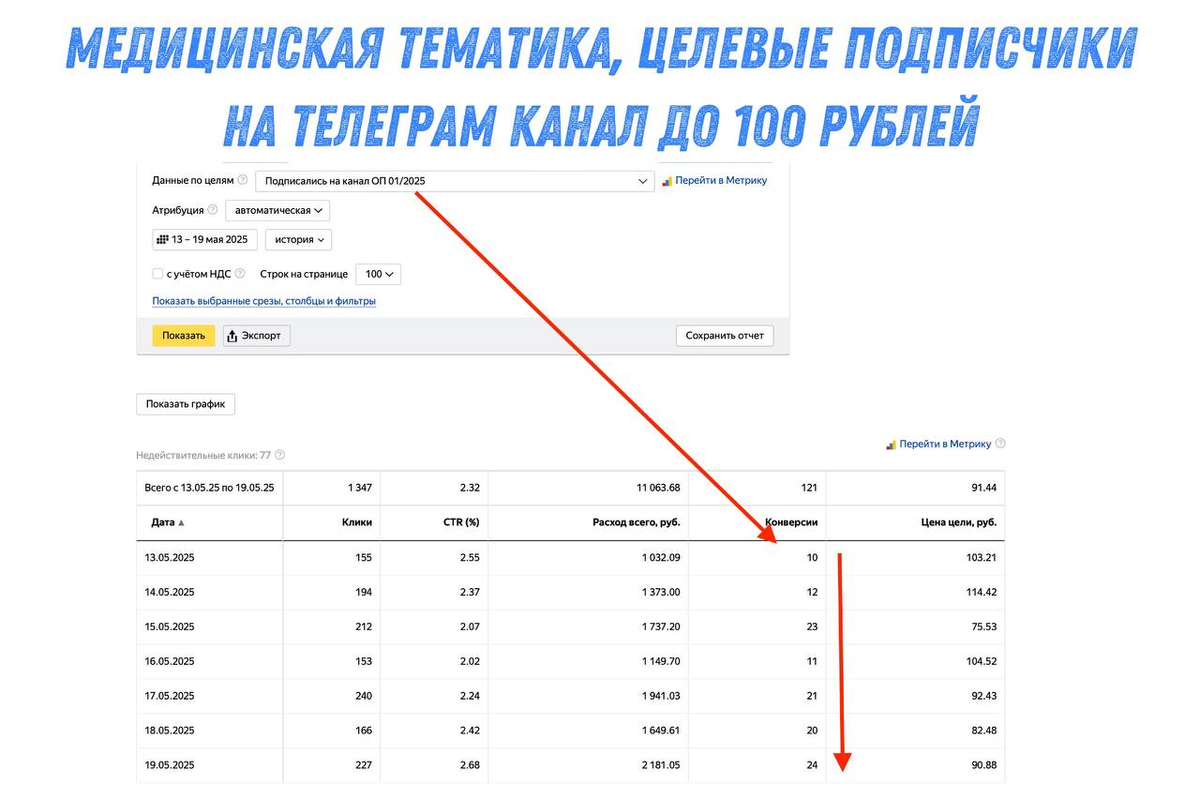Sort by Клики column header

point(356,523)
